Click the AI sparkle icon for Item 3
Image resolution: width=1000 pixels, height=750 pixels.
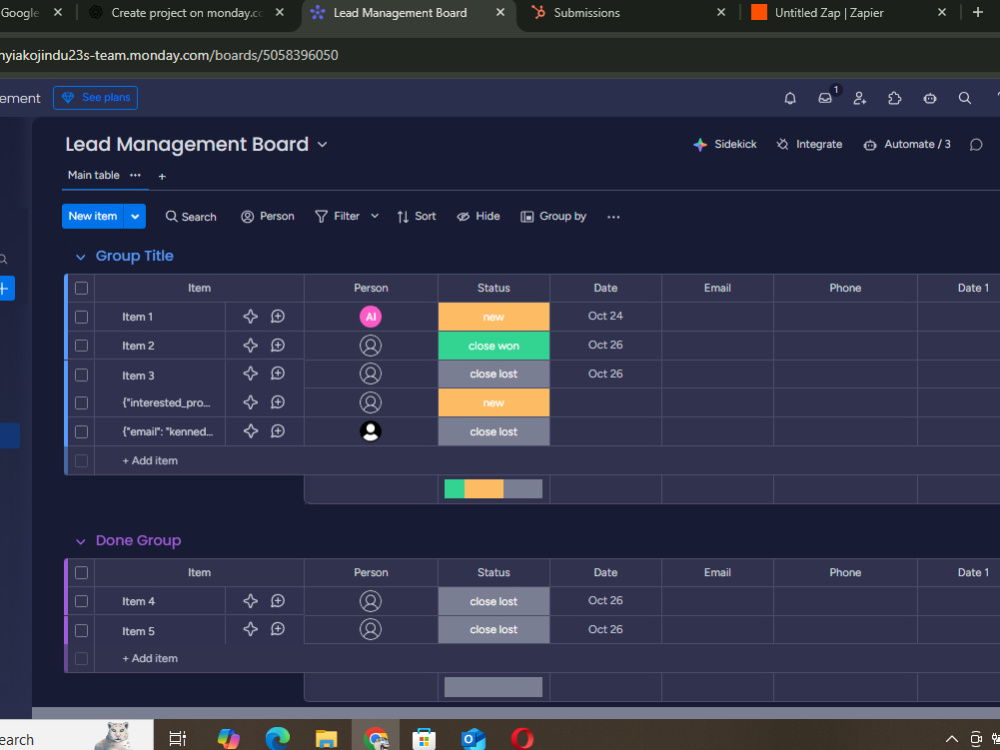tap(251, 374)
